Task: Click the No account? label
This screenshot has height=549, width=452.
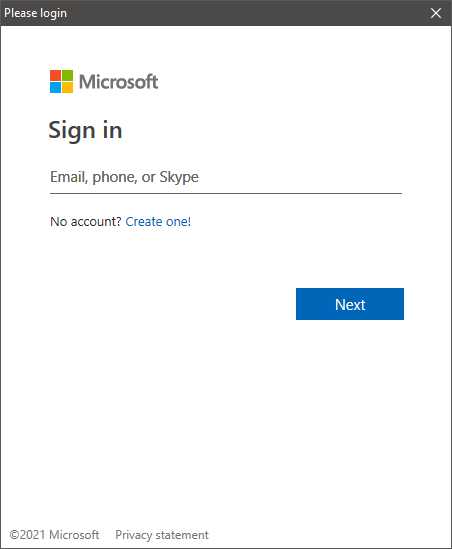Action: [85, 222]
